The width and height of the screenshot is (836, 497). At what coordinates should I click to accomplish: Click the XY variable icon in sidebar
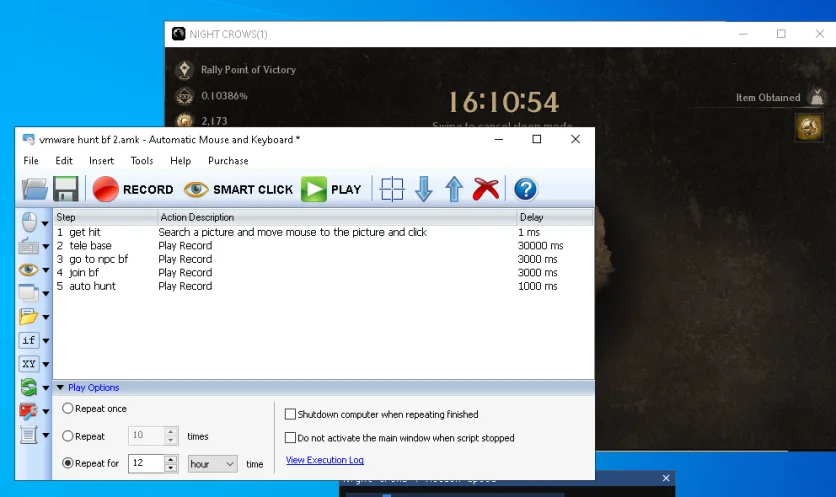pyautogui.click(x=29, y=364)
